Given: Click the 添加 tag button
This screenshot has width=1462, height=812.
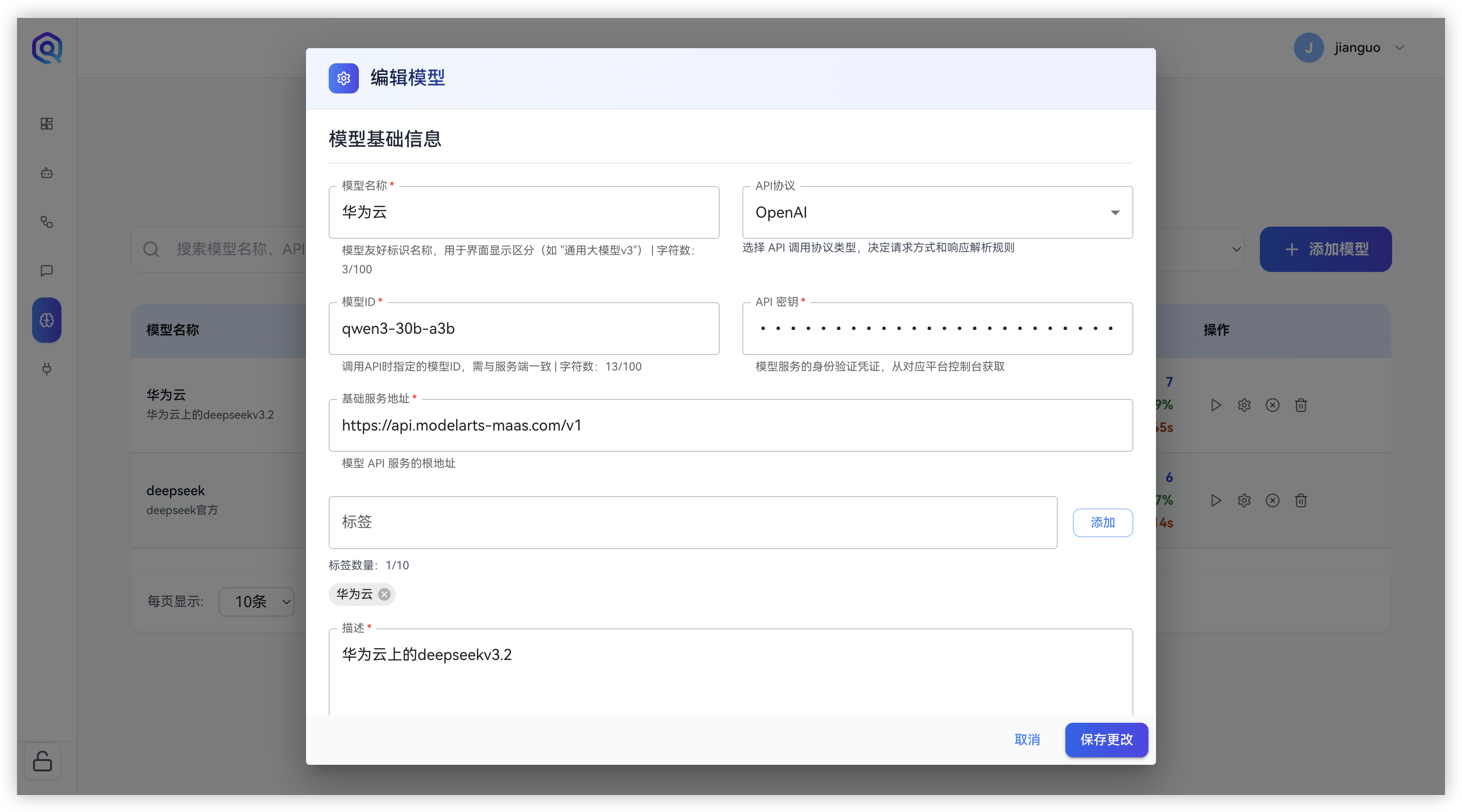Looking at the screenshot, I should [1102, 522].
